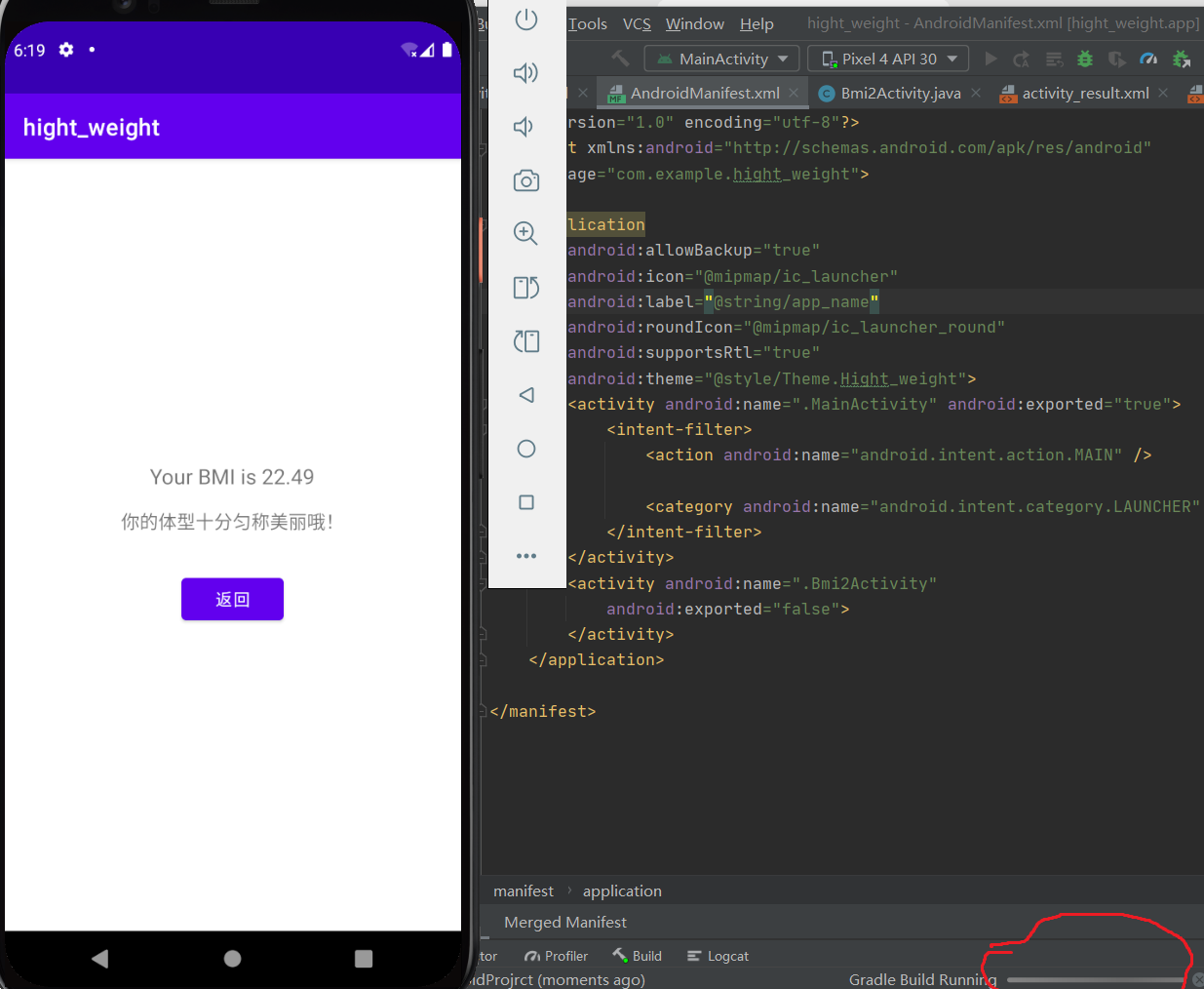Close the activity_result.xml tab

coord(1162,93)
